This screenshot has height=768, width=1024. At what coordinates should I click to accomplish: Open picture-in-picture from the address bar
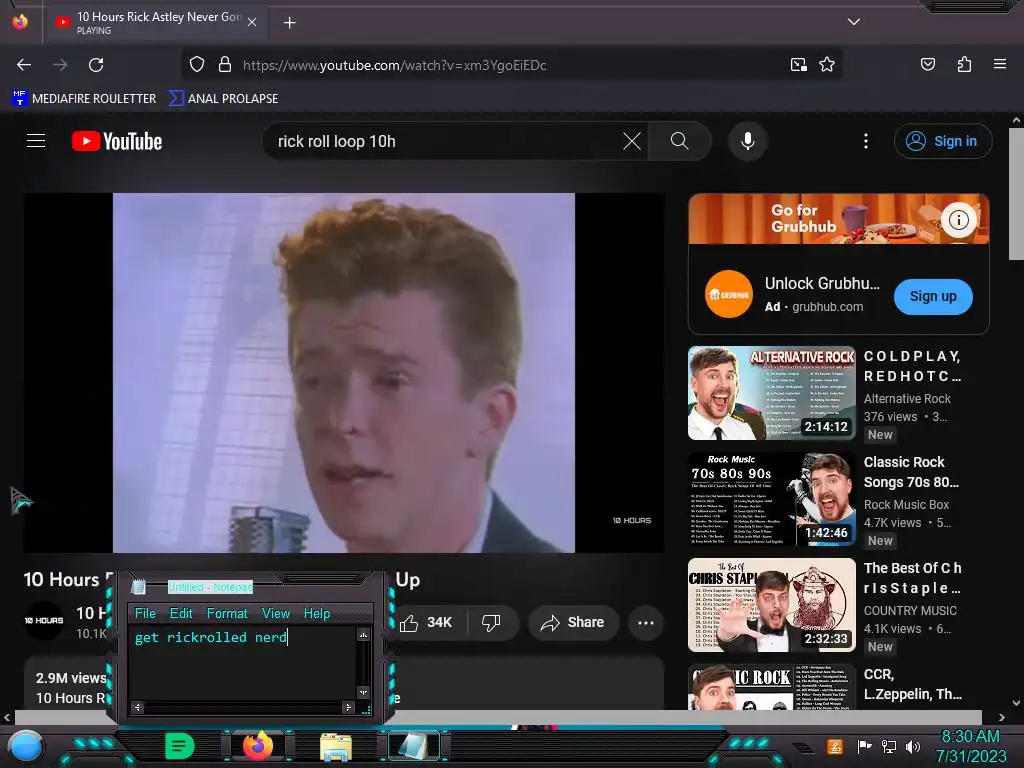coord(798,65)
